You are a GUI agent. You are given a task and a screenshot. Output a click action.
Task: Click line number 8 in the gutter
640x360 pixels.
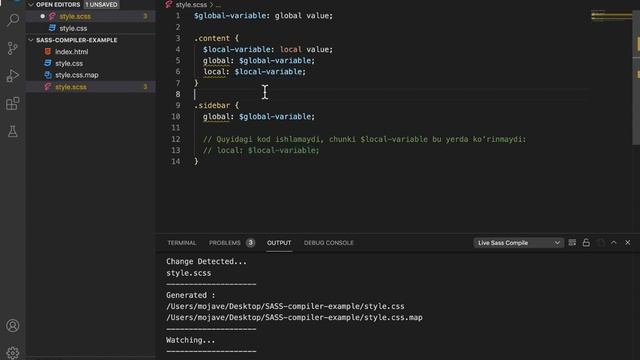pyautogui.click(x=178, y=94)
